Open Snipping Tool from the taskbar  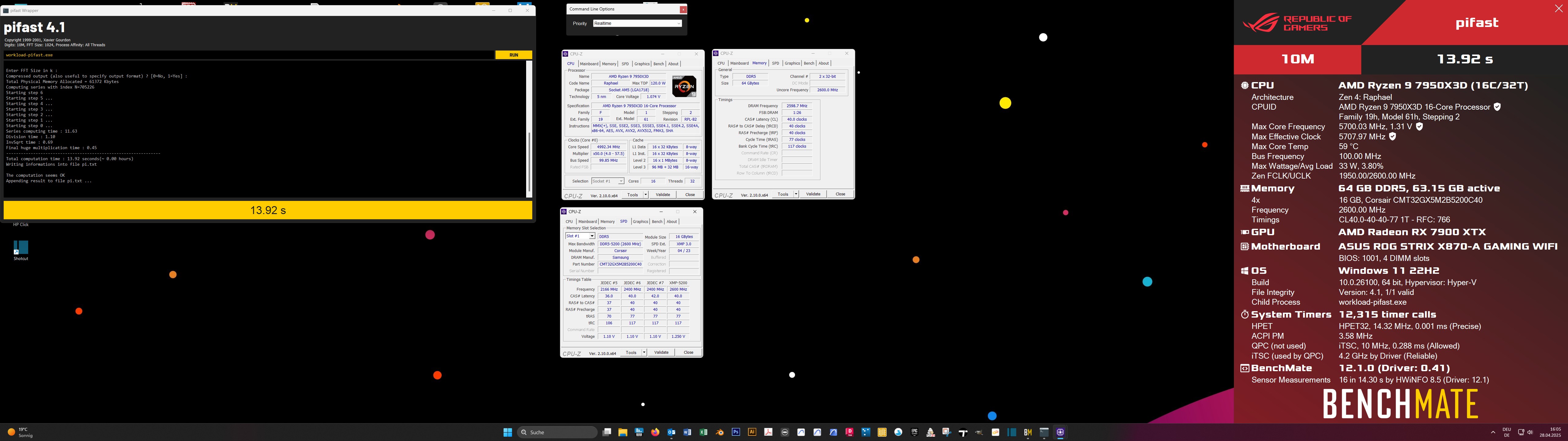click(x=947, y=432)
